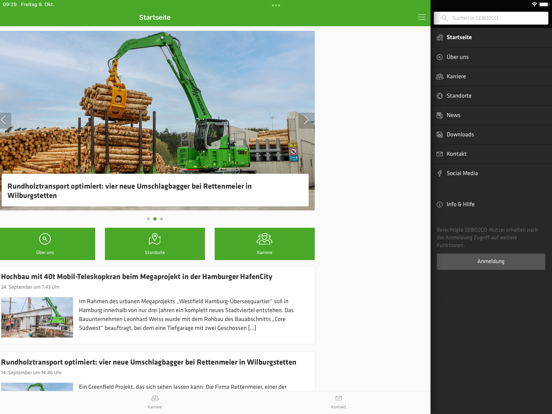Select Startseite in the side menu
The width and height of the screenshot is (552, 414).
491,37
